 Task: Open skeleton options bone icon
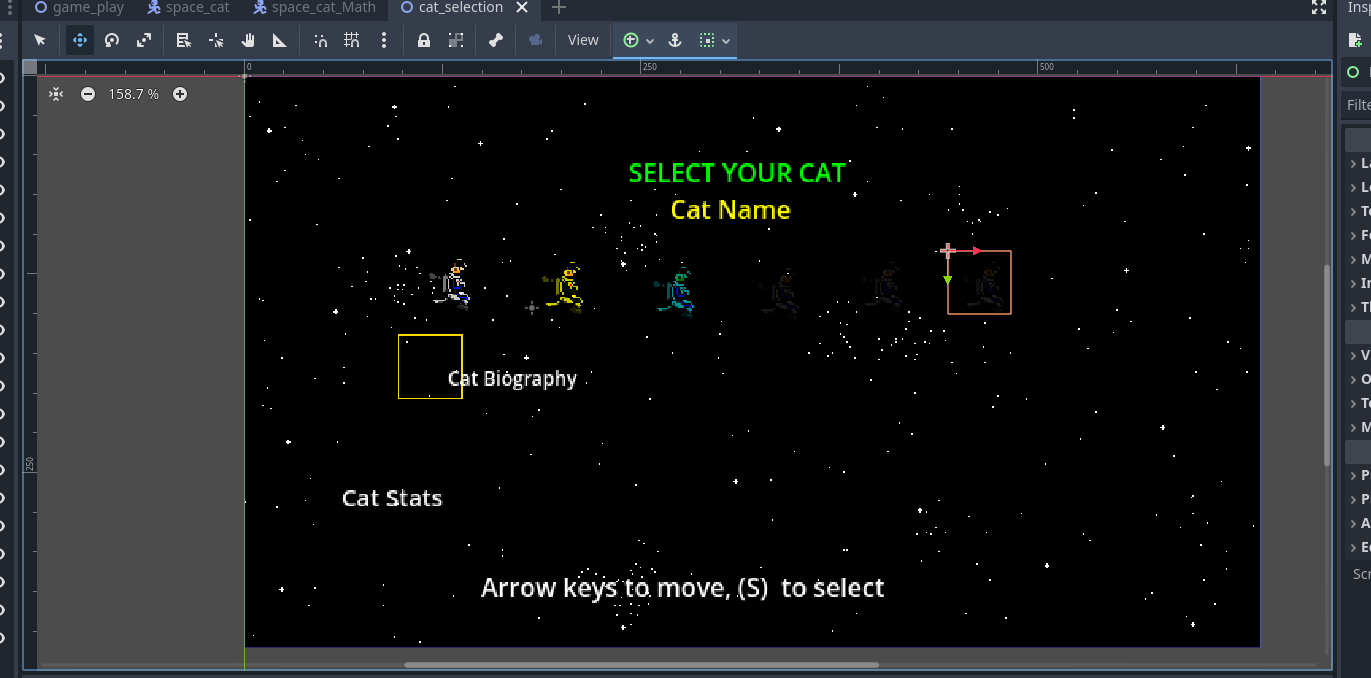pyautogui.click(x=496, y=40)
